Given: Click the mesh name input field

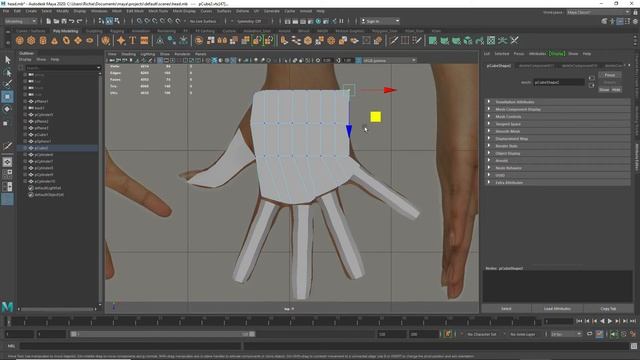Looking at the screenshot, I should pyautogui.click(x=559, y=82).
